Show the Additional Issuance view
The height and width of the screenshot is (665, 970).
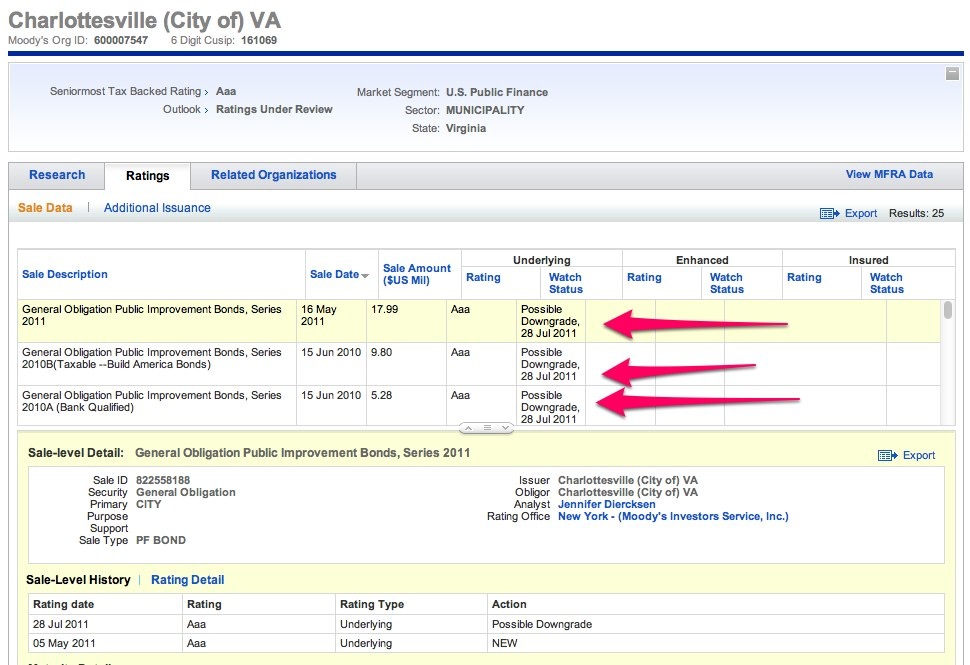point(157,208)
